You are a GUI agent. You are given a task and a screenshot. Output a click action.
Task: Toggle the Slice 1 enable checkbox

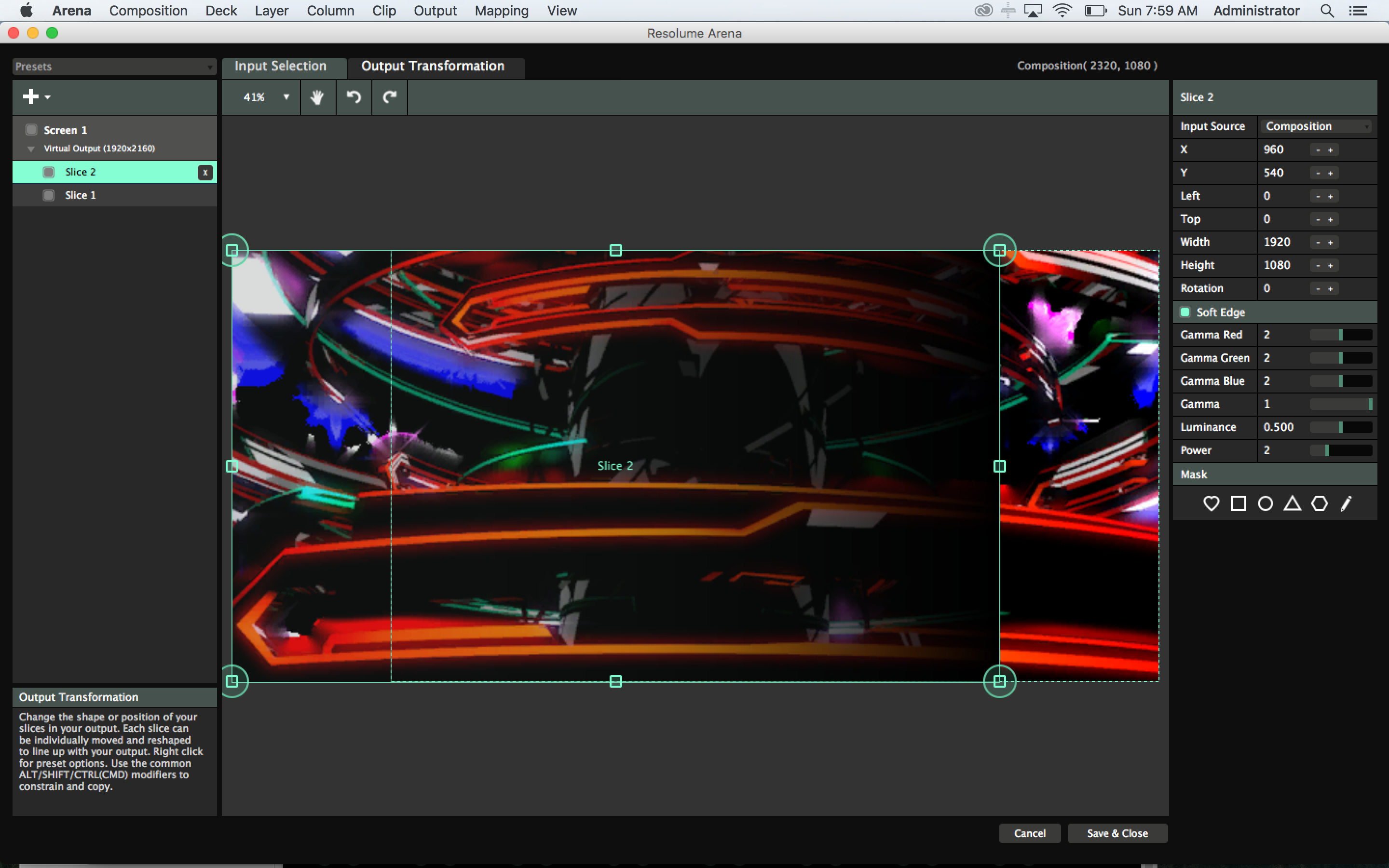[x=49, y=195]
